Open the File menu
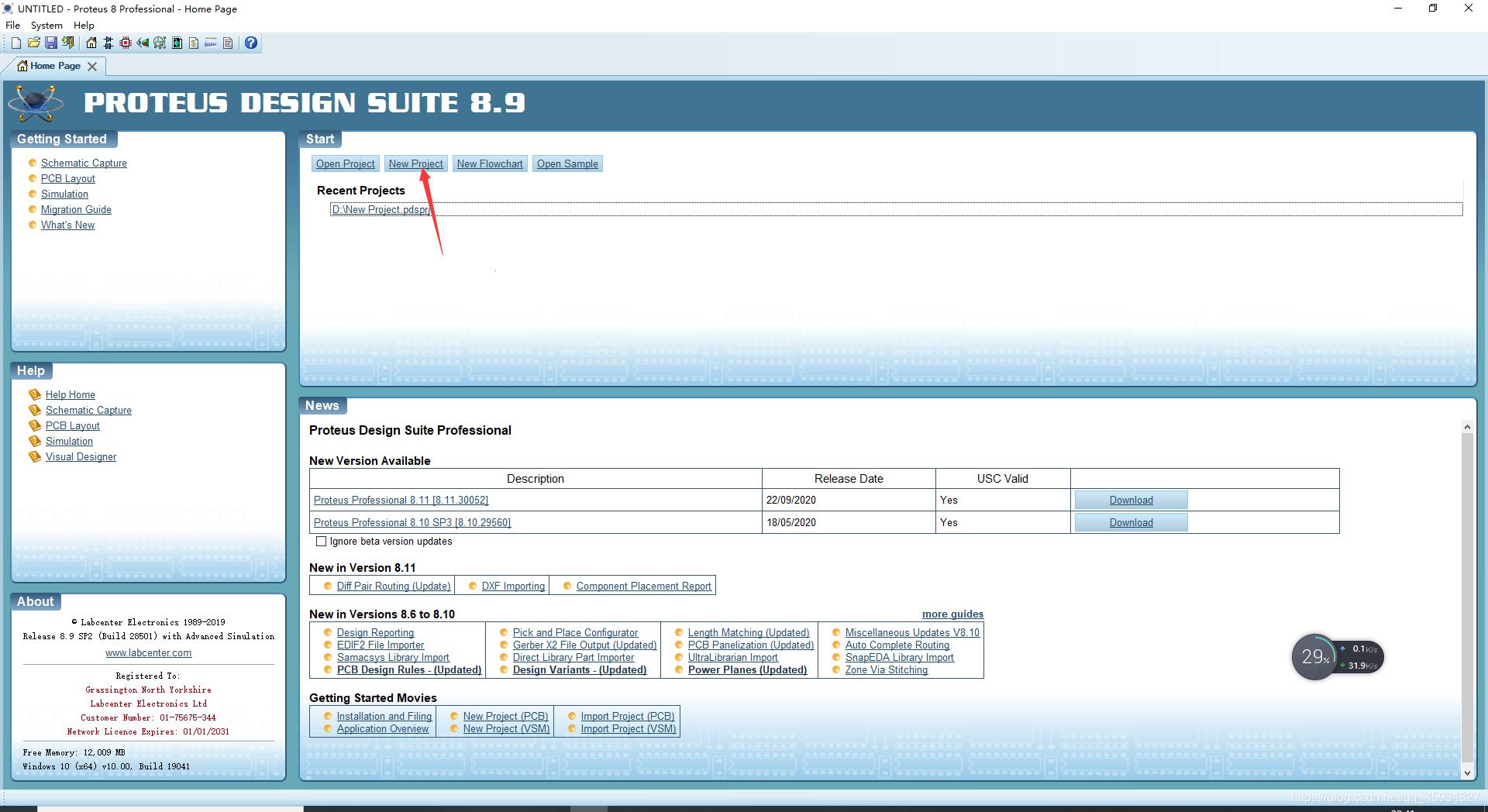 (12, 26)
